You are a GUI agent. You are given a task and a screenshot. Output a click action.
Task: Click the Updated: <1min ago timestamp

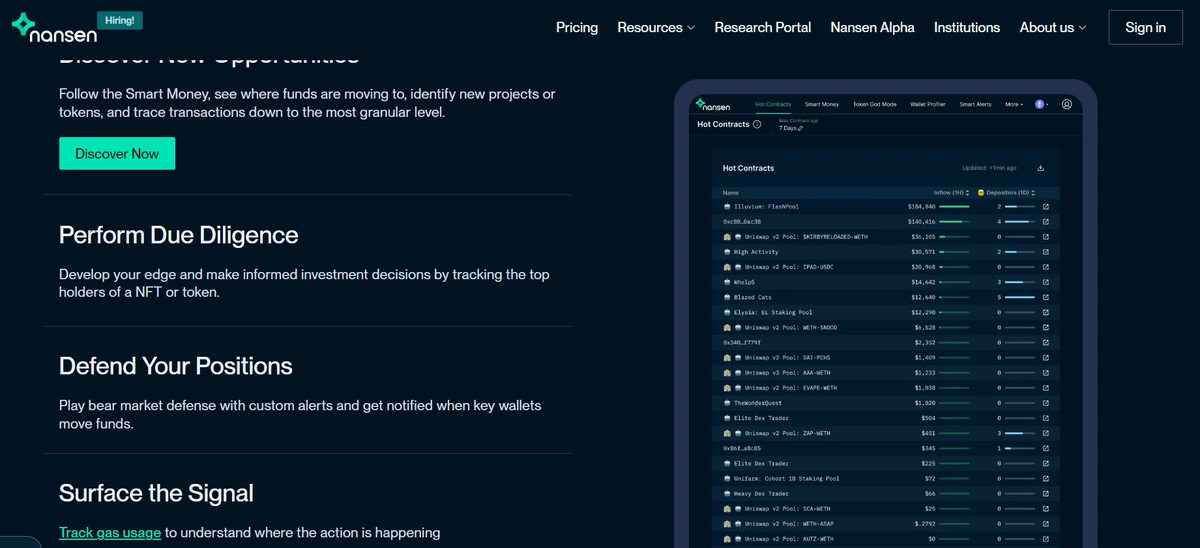(989, 168)
